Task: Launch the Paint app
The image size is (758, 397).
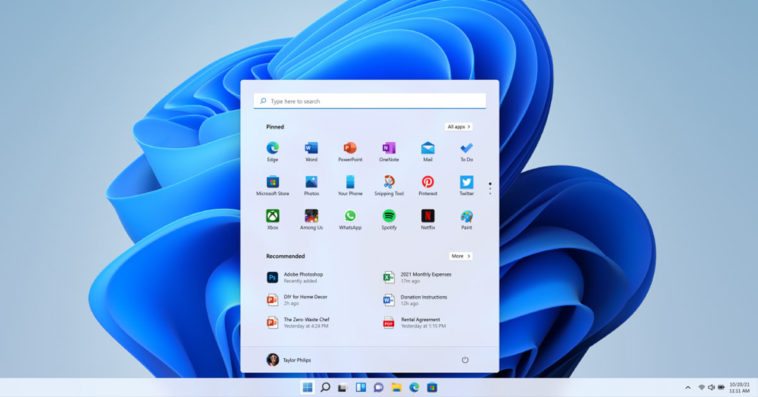Action: [x=466, y=220]
